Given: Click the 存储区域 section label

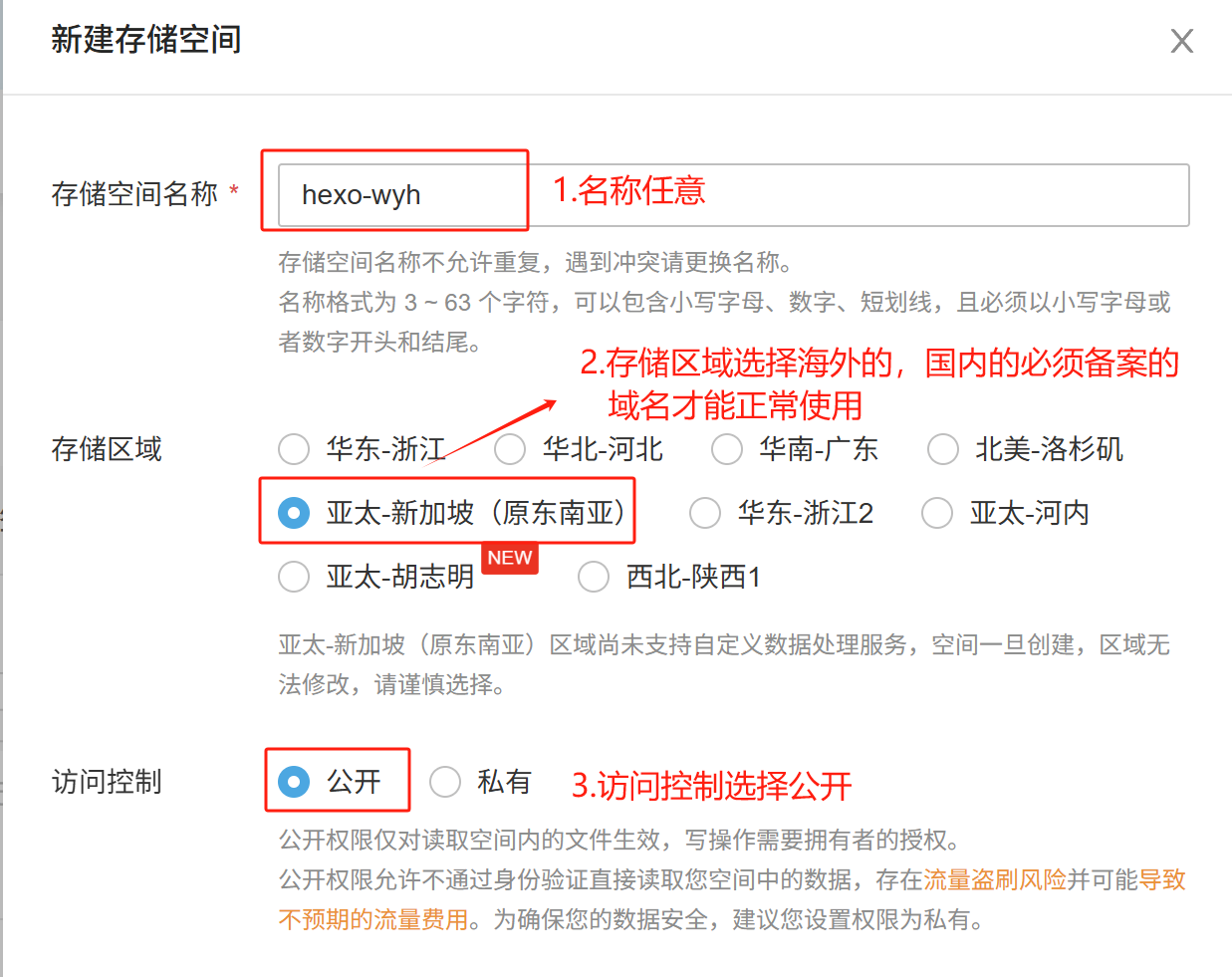Looking at the screenshot, I should (107, 449).
